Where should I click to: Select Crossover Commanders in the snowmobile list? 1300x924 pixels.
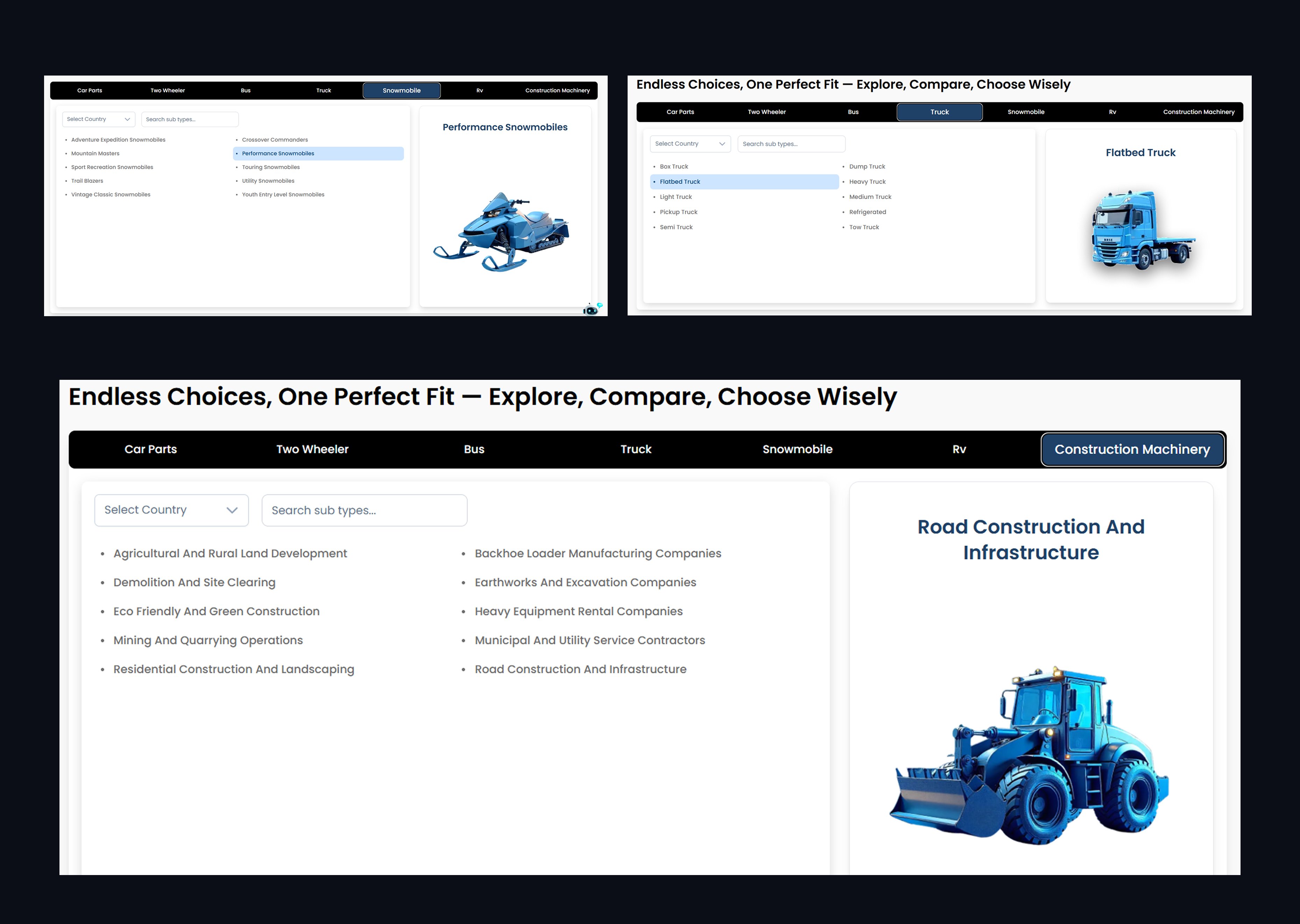(275, 140)
